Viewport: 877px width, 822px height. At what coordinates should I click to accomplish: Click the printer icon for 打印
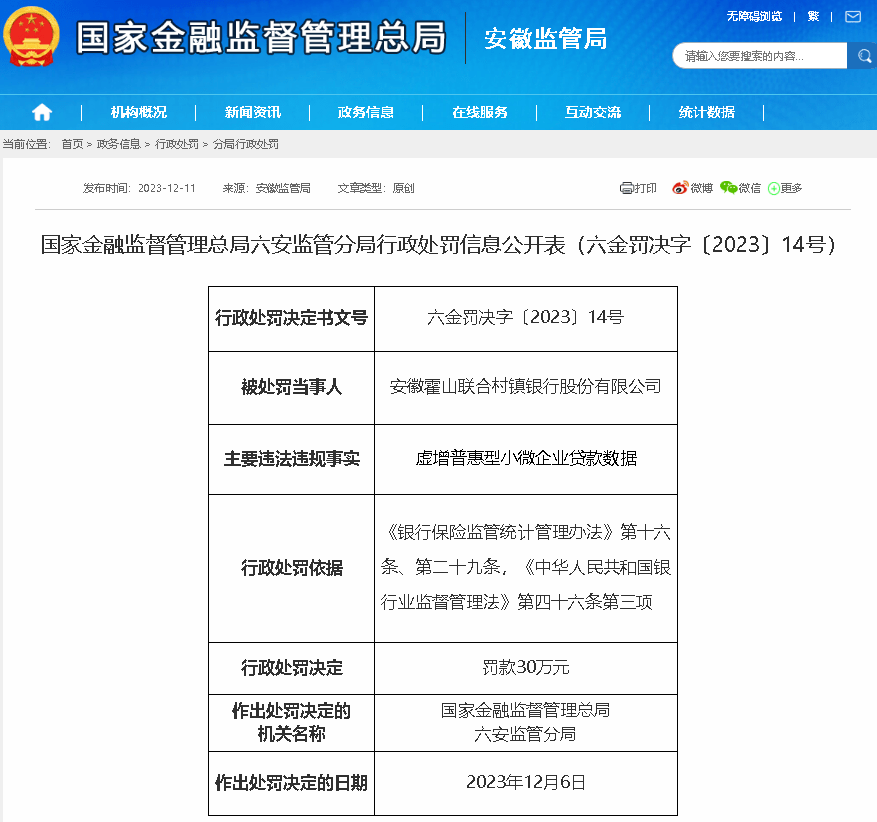[x=626, y=188]
